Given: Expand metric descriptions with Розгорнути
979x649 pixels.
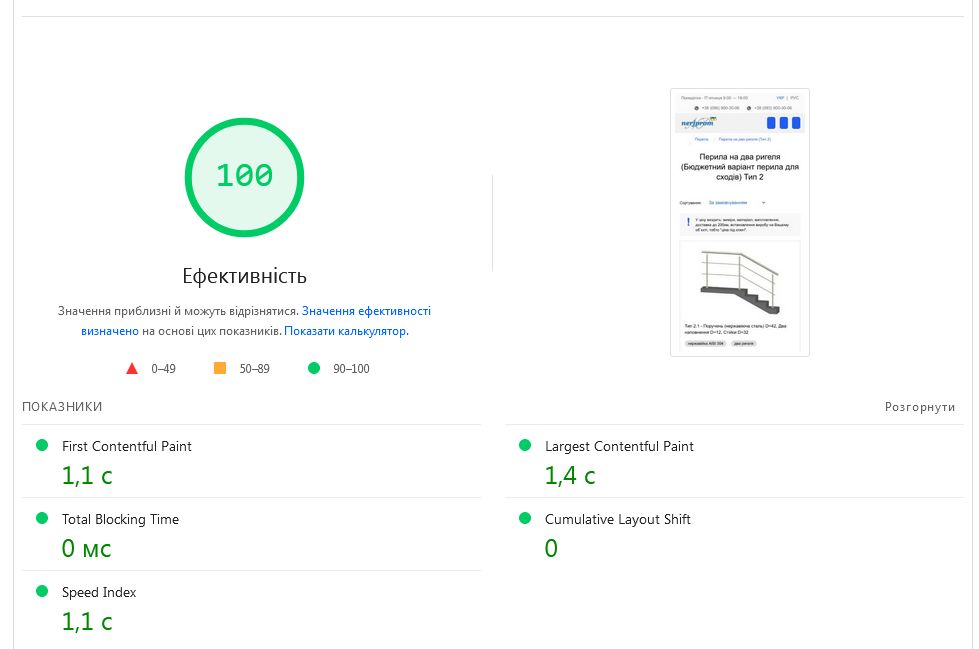Looking at the screenshot, I should (x=919, y=407).
